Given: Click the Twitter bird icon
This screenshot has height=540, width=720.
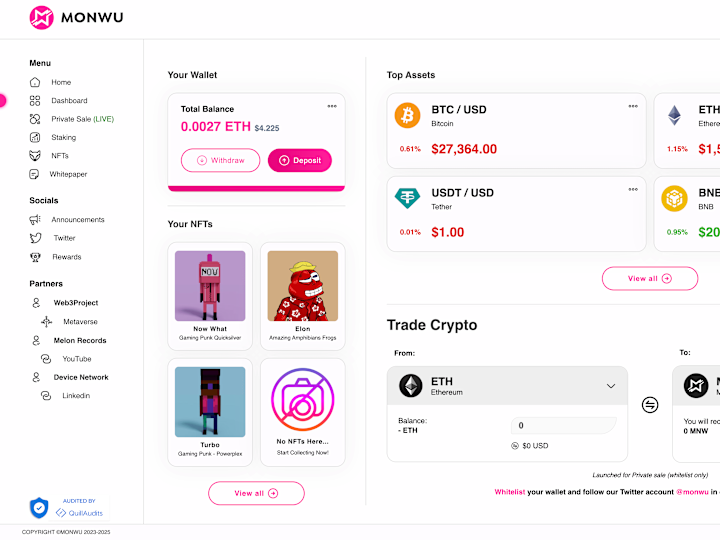Looking at the screenshot, I should tap(35, 238).
